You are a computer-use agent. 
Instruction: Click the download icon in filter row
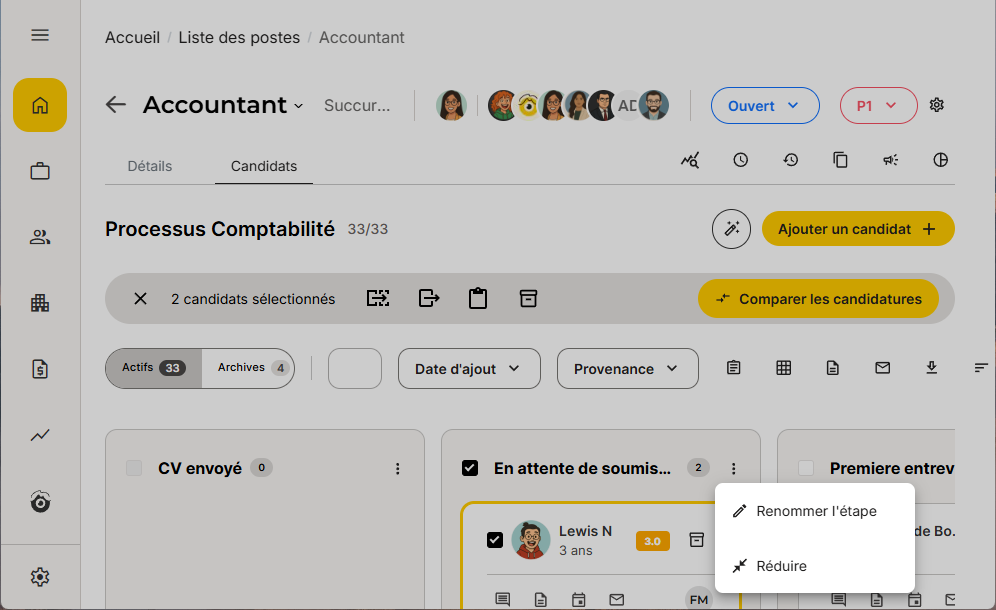932,368
